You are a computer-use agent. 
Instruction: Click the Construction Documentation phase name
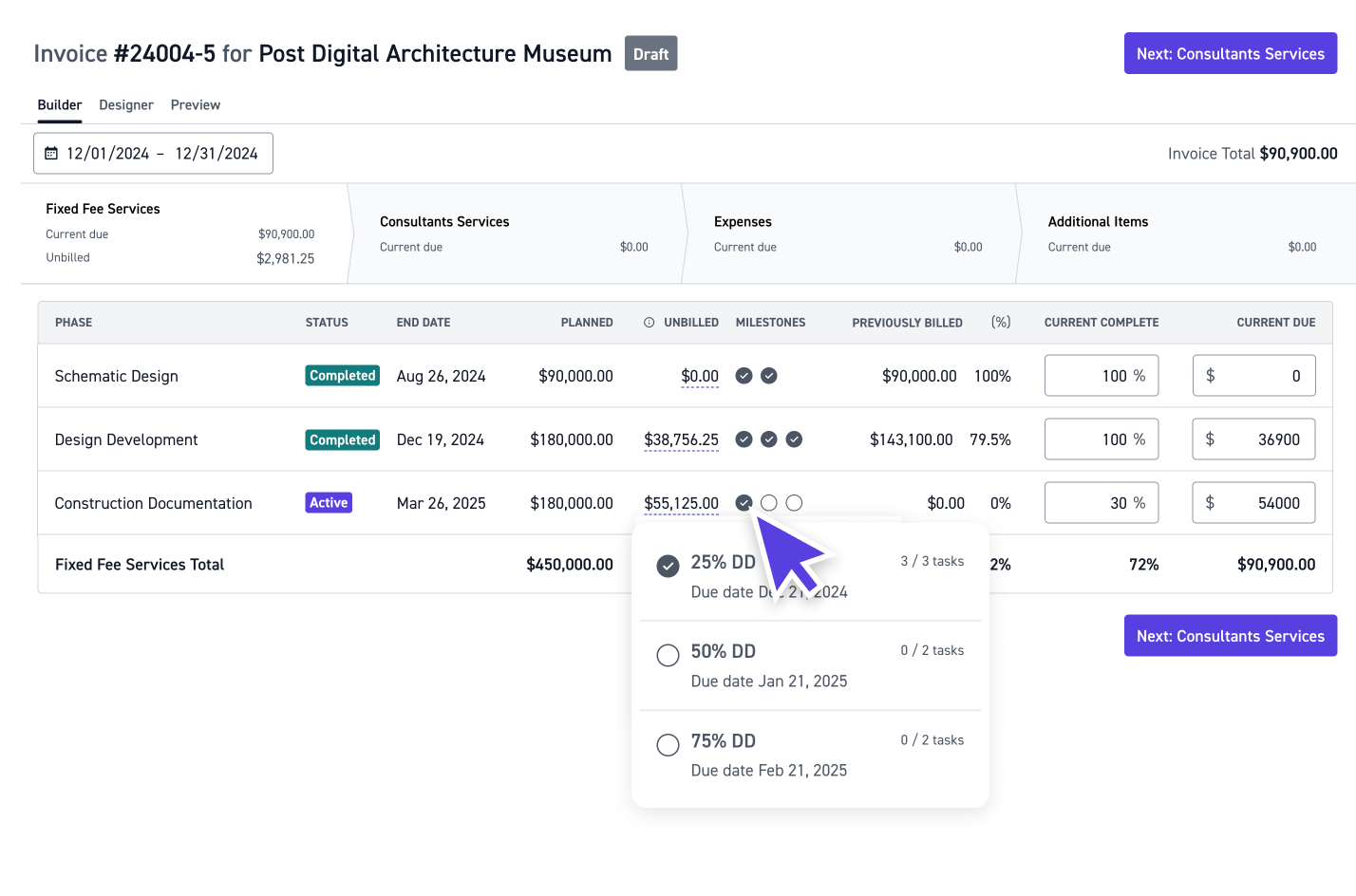(154, 503)
